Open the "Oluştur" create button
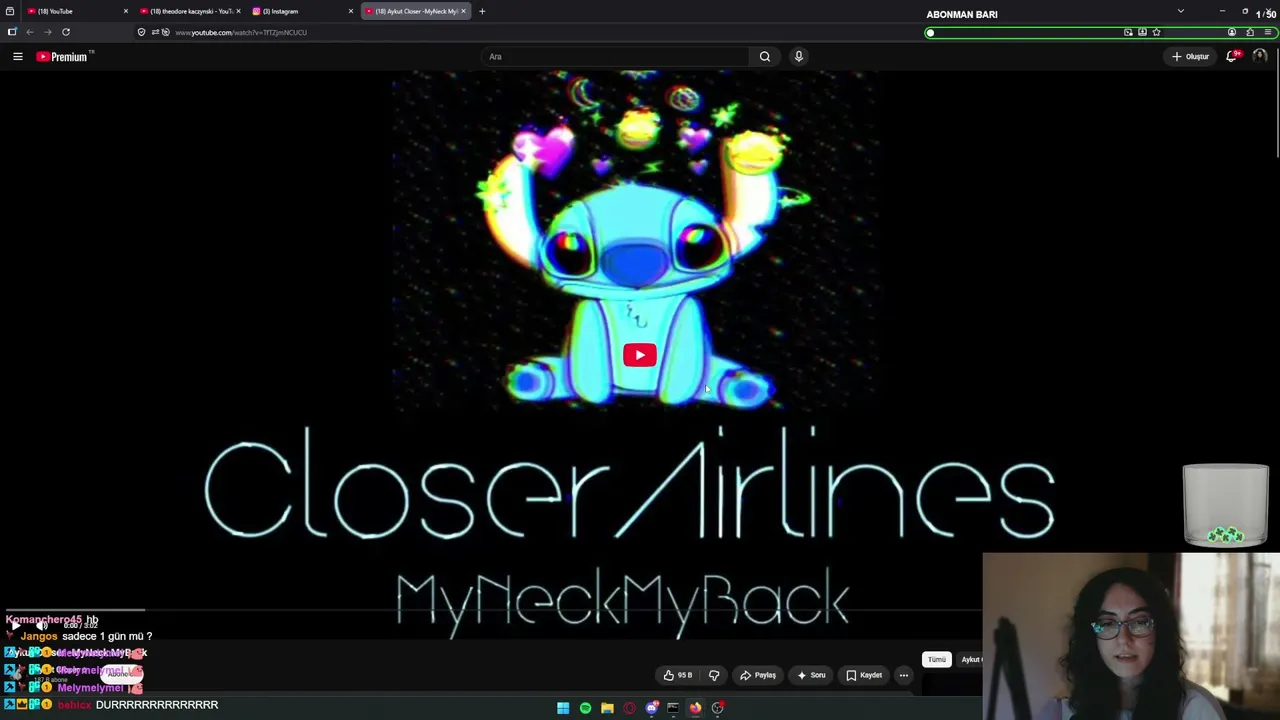Image resolution: width=1280 pixels, height=720 pixels. (x=1191, y=57)
